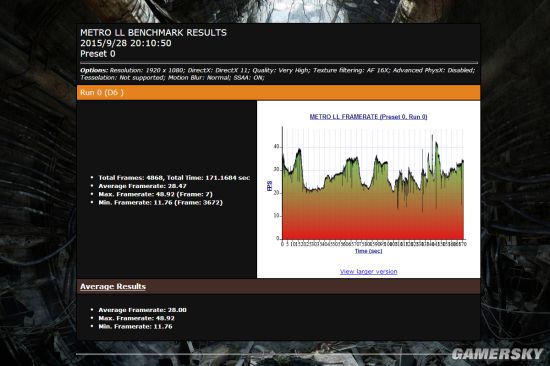Select the Run 0 (D6) orange header bar

[x=278, y=93]
